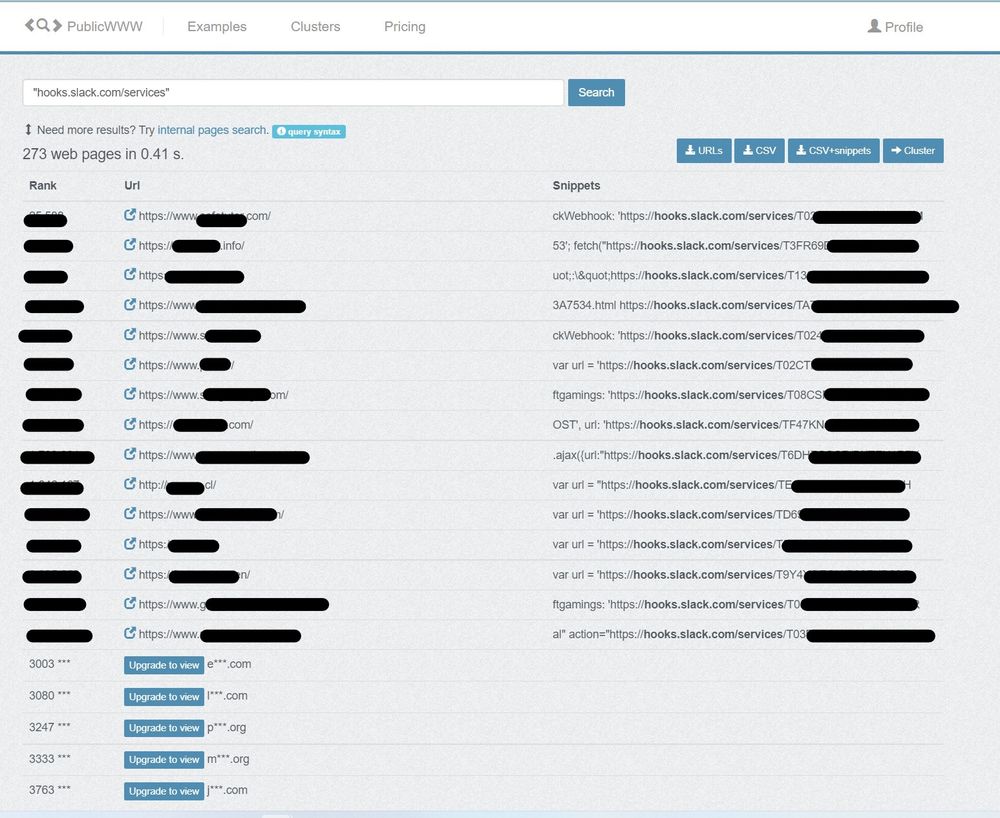Click Upgrade to view for rank 3080
The width and height of the screenshot is (1000, 818).
click(164, 697)
